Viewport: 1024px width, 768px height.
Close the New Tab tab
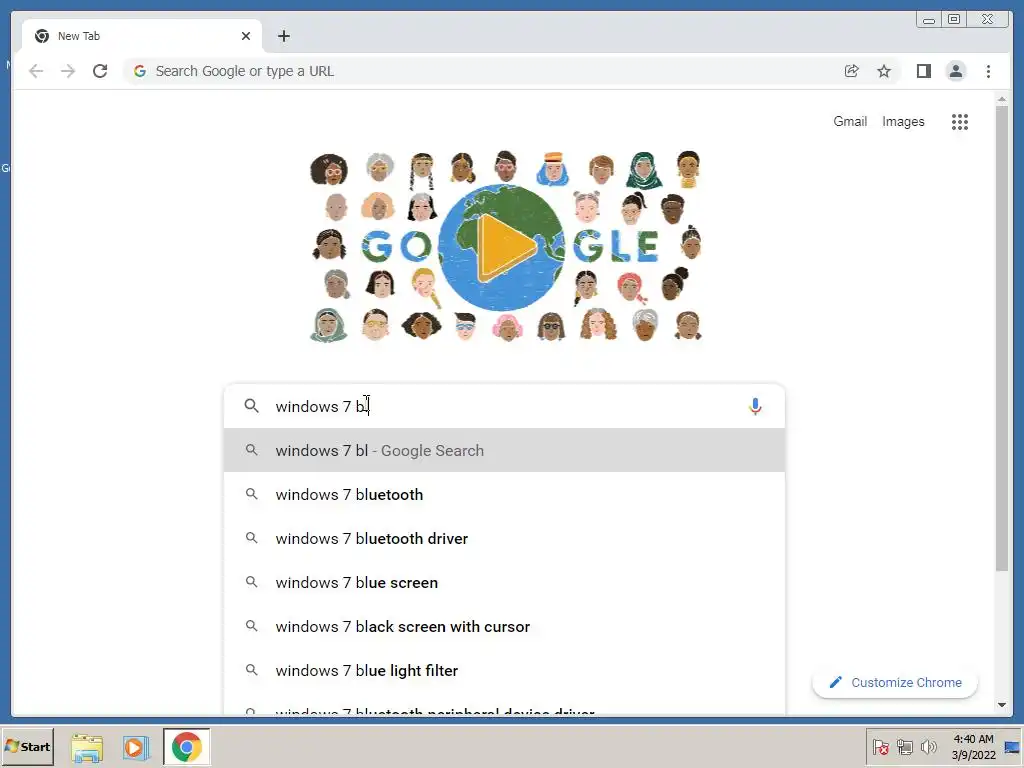(246, 36)
